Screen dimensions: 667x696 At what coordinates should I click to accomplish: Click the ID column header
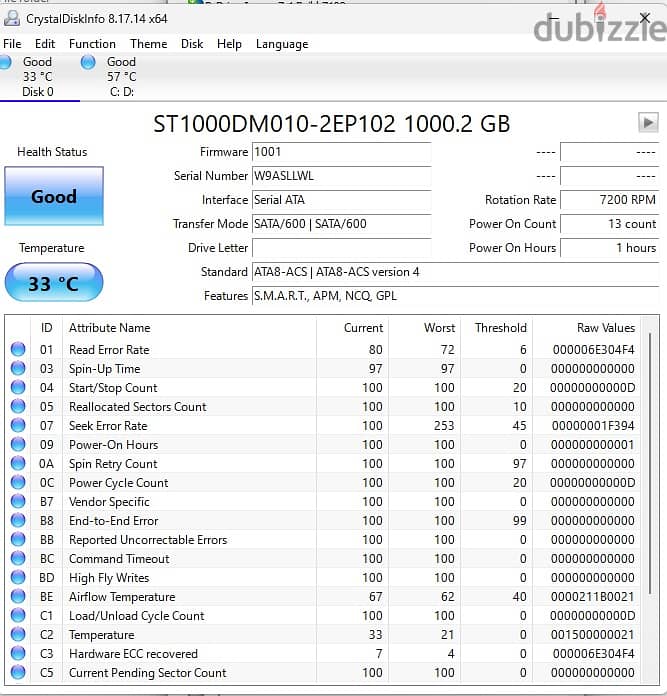click(x=47, y=328)
